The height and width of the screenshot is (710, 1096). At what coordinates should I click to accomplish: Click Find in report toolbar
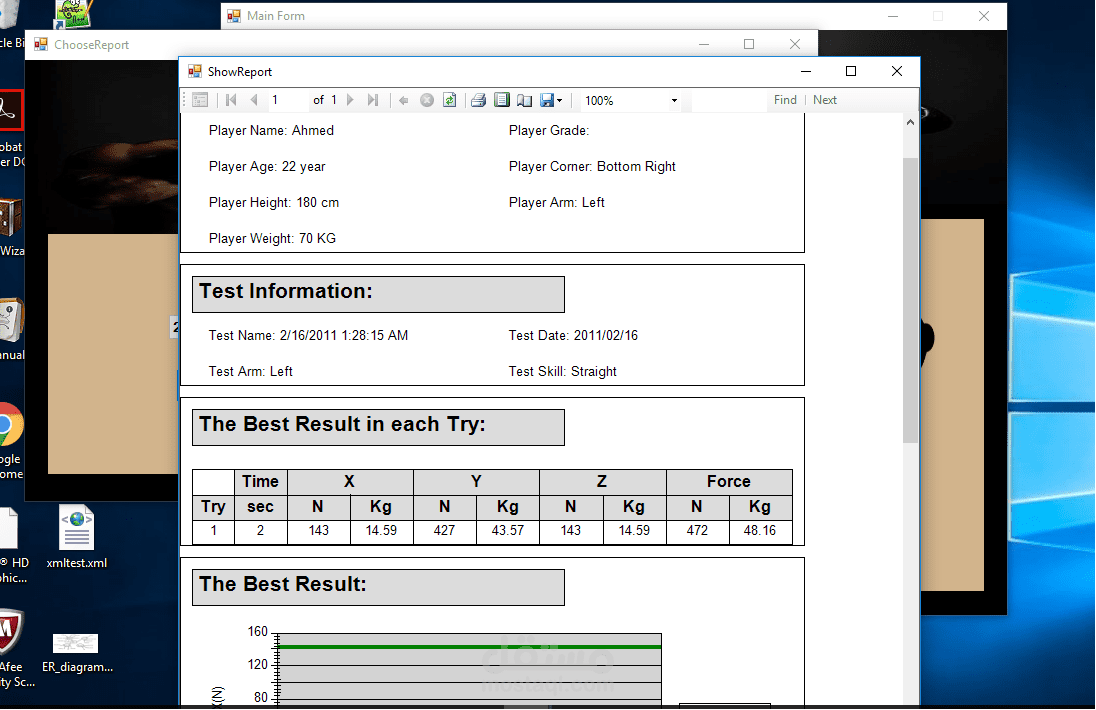pyautogui.click(x=785, y=100)
